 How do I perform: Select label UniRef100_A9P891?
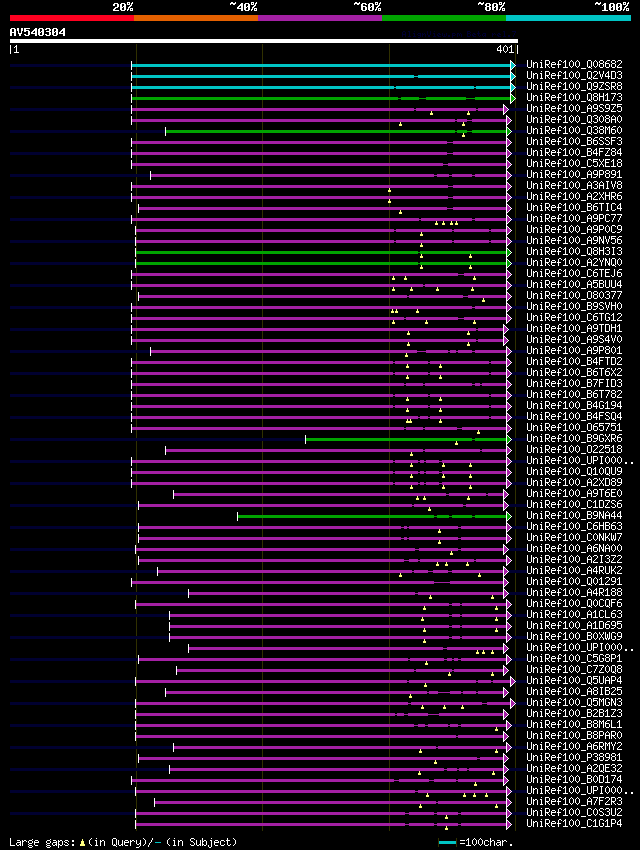coord(574,175)
